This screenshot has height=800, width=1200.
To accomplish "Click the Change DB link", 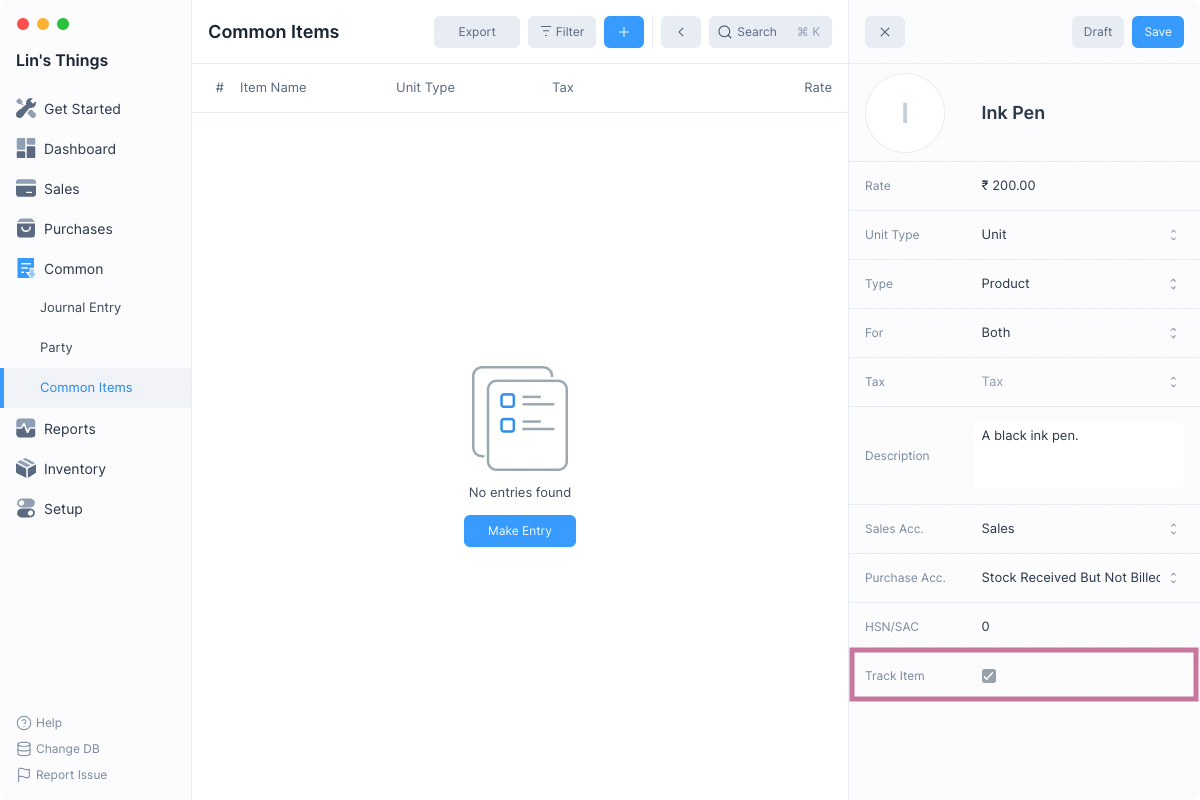I will pyautogui.click(x=67, y=749).
